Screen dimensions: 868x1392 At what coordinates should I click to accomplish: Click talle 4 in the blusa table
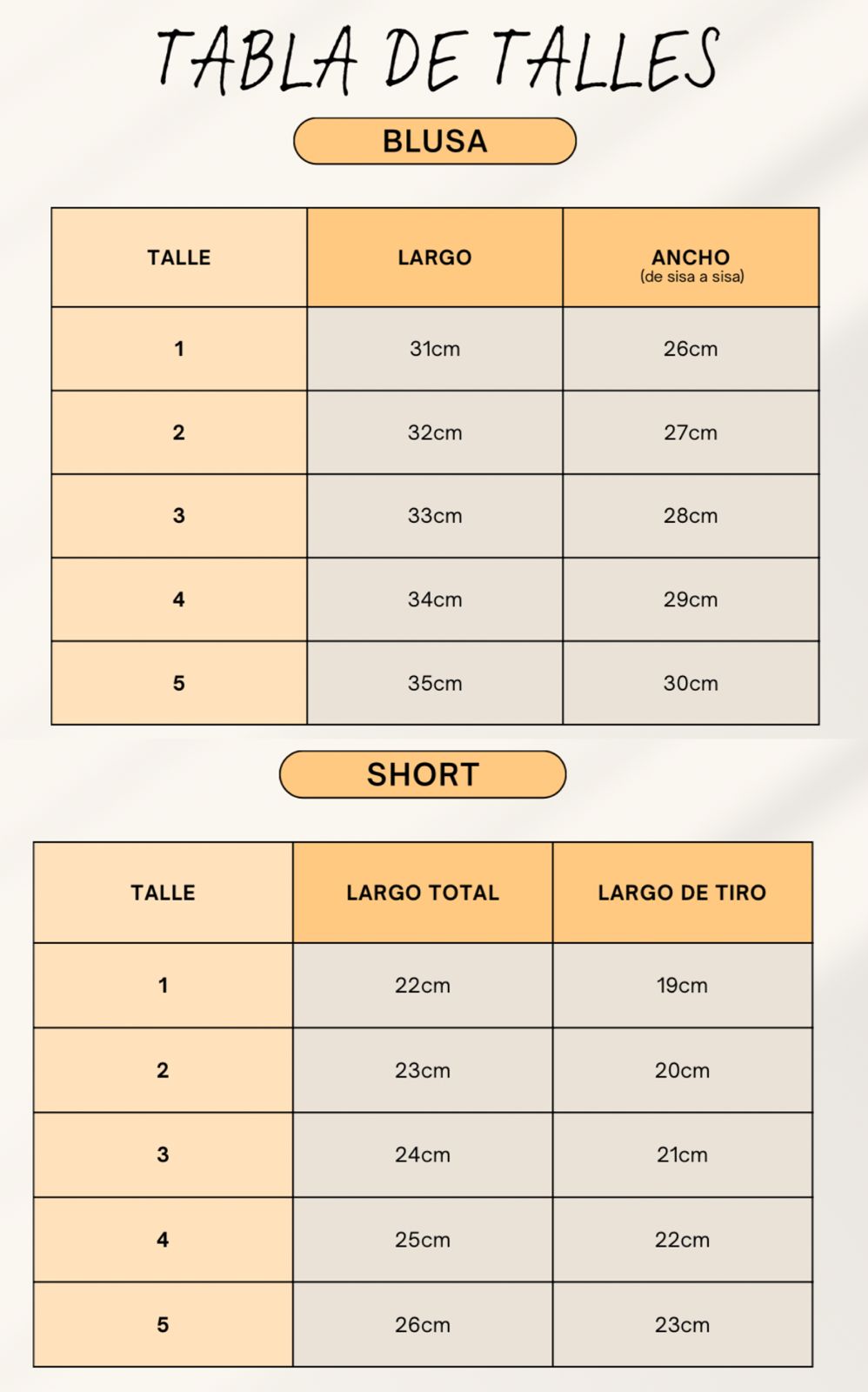[x=179, y=599]
